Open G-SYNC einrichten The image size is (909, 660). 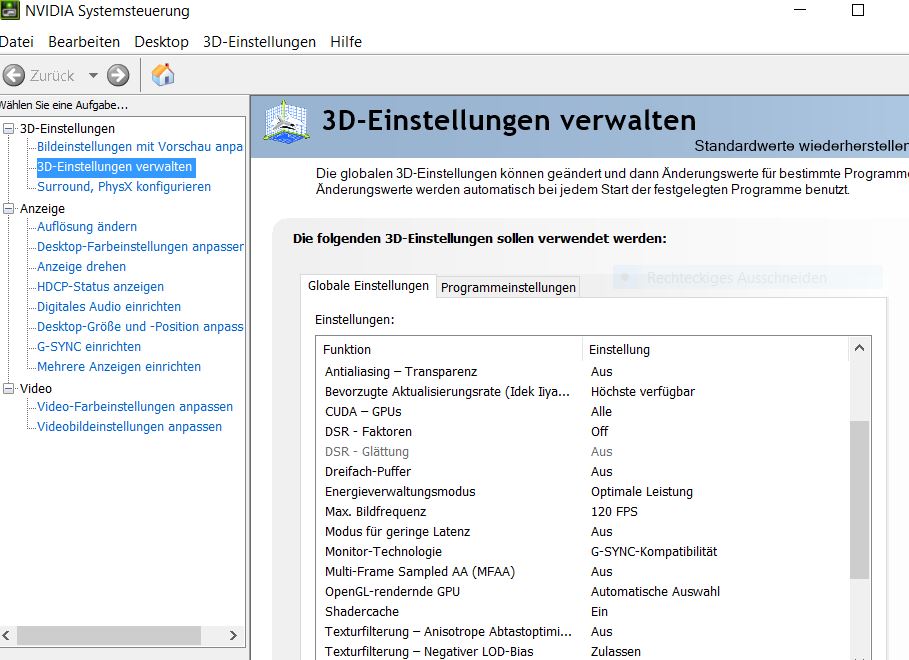click(89, 347)
